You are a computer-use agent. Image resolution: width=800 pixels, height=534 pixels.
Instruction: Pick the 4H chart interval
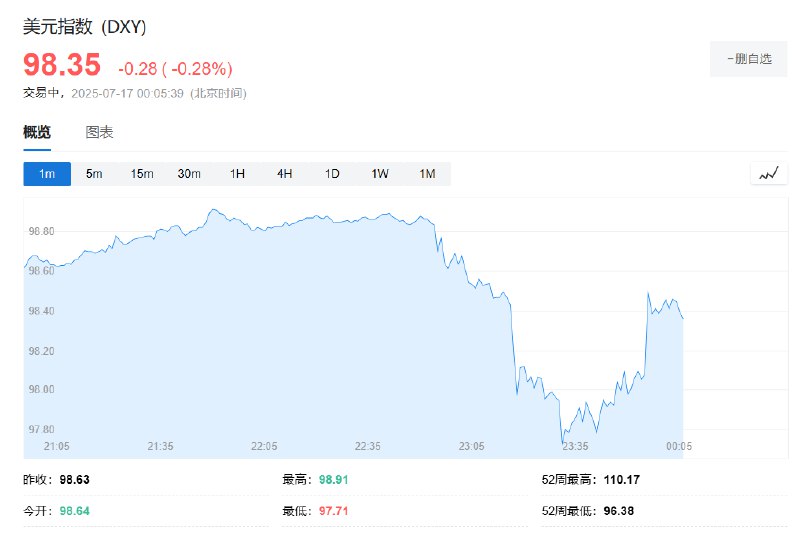tap(285, 174)
